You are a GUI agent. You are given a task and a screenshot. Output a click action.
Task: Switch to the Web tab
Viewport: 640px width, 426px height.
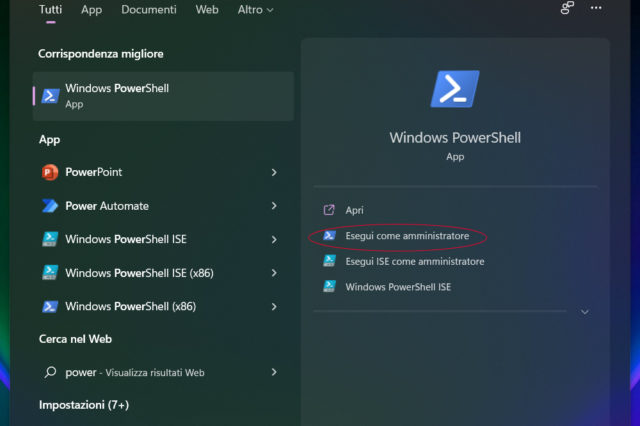[207, 9]
